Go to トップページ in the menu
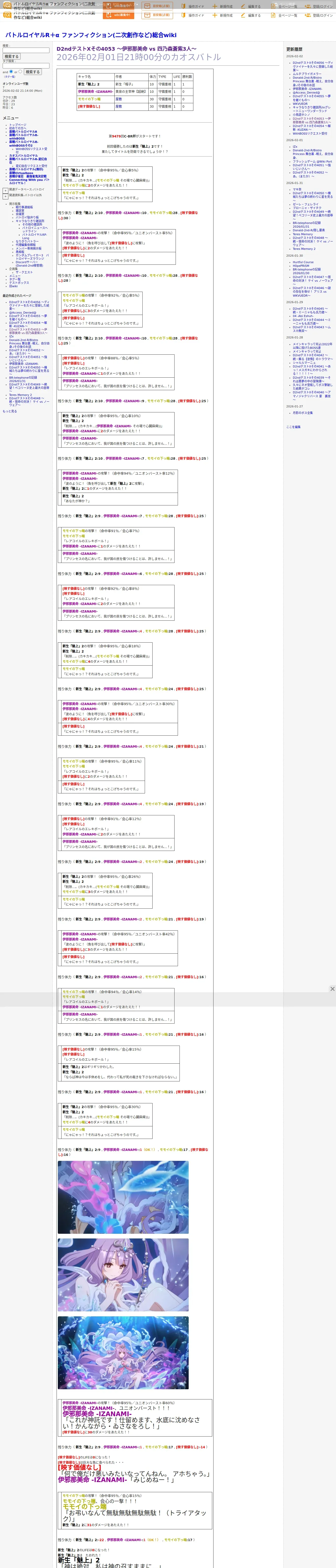 (18, 125)
